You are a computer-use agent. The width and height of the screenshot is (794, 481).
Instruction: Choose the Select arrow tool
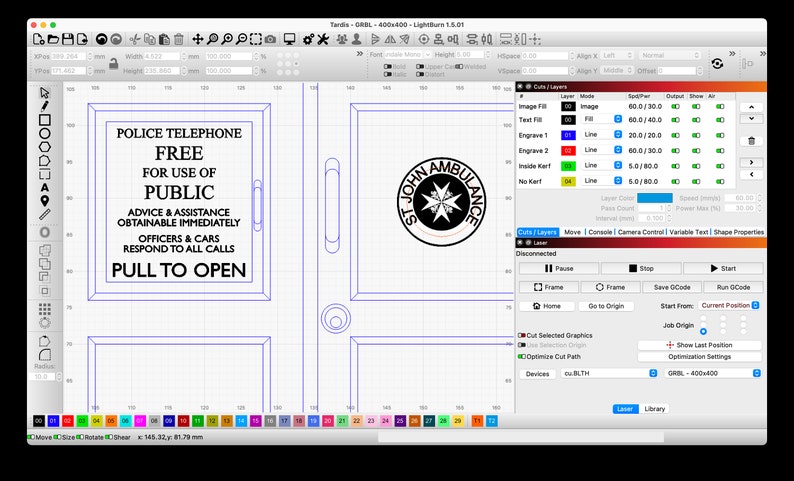coord(45,93)
